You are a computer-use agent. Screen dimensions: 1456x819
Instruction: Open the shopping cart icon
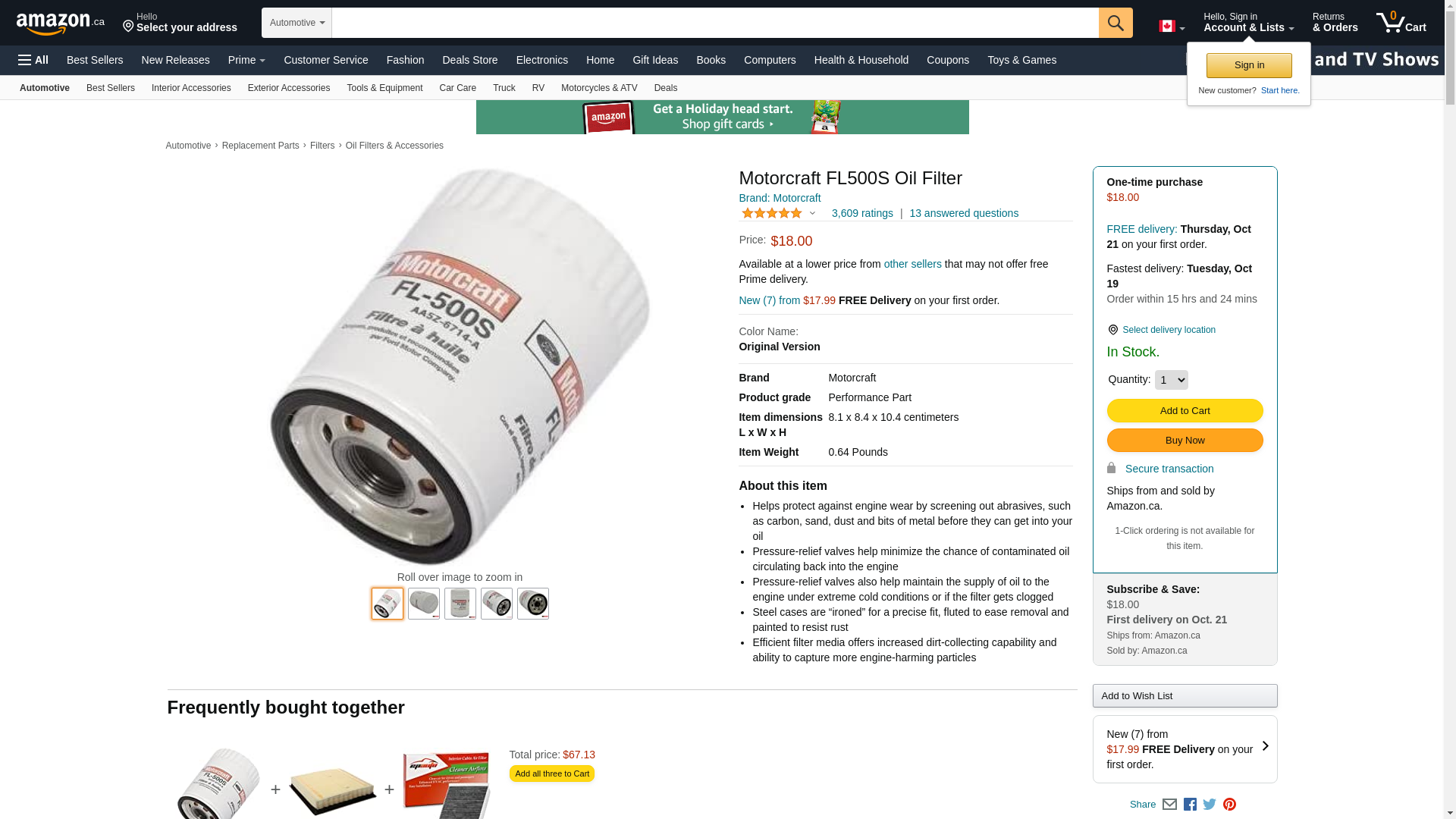click(1401, 23)
